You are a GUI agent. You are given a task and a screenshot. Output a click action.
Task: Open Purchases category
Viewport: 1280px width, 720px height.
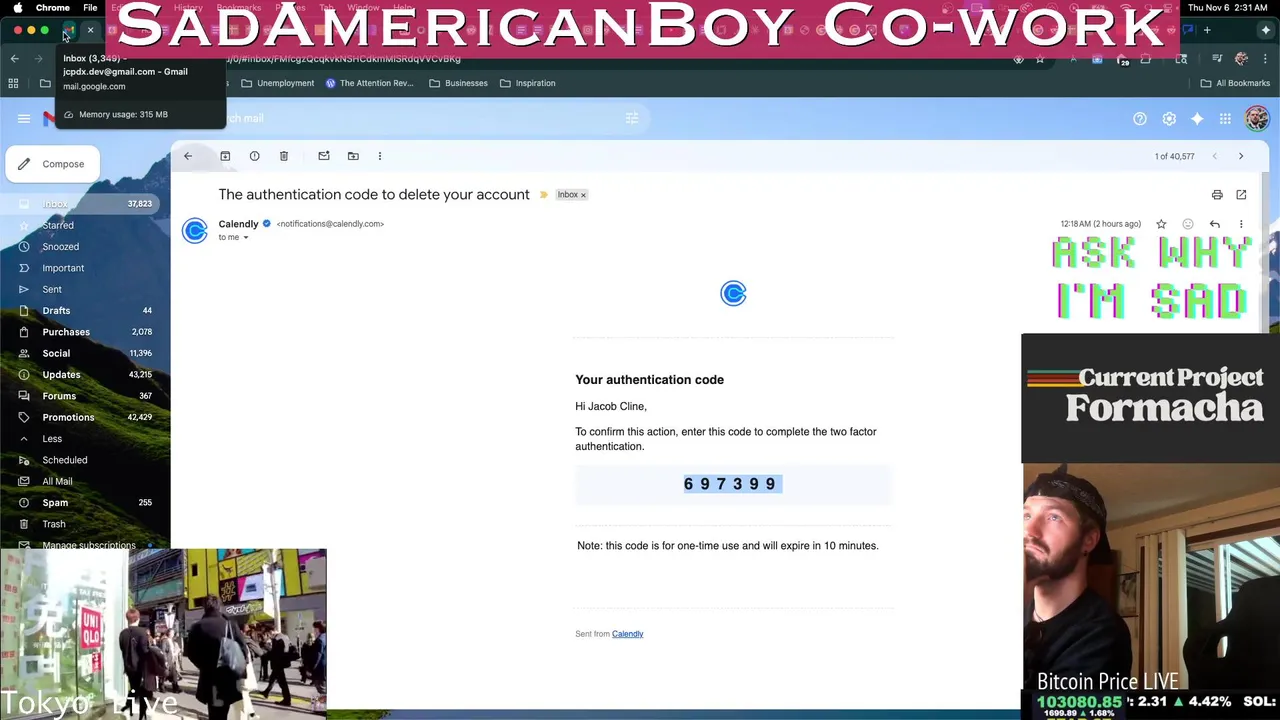pyautogui.click(x=80, y=332)
